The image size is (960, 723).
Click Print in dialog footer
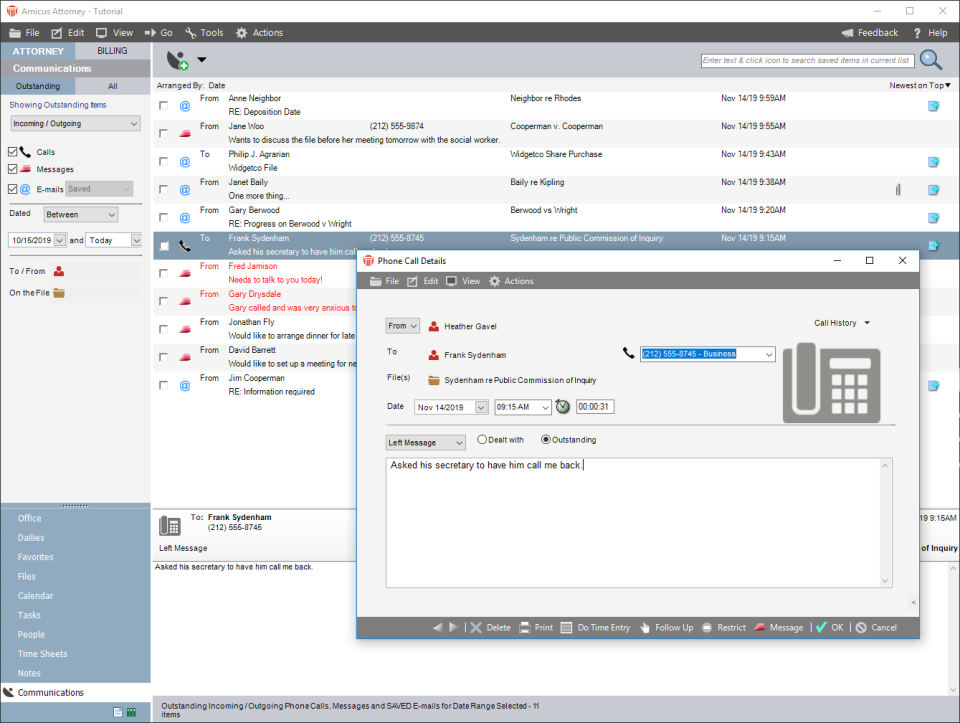tap(536, 627)
